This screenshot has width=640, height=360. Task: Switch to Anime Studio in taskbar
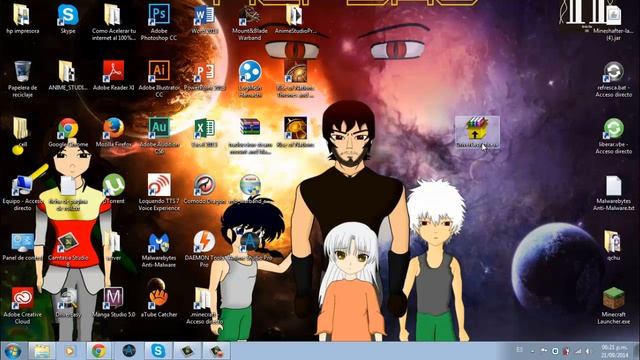pos(129,351)
